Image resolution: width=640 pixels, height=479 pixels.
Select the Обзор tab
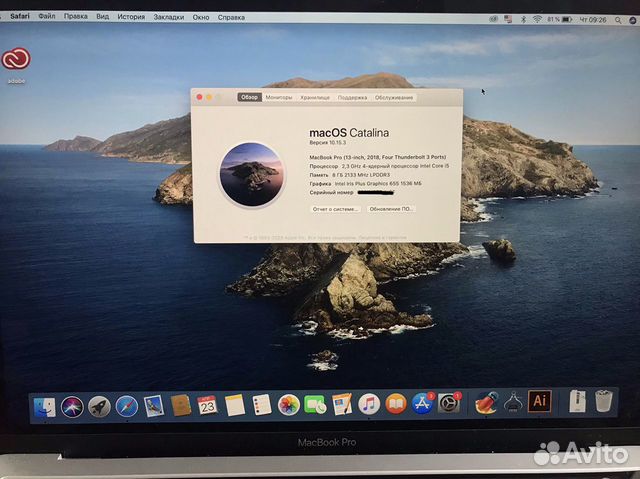point(249,97)
